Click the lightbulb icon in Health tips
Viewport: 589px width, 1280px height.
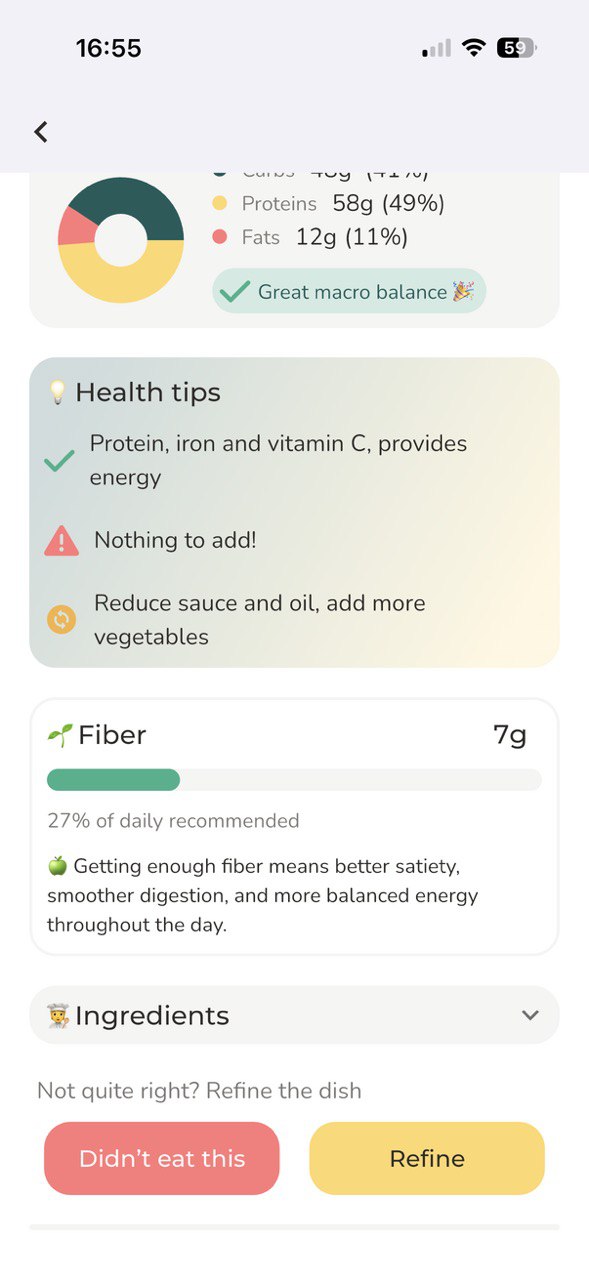pos(60,392)
